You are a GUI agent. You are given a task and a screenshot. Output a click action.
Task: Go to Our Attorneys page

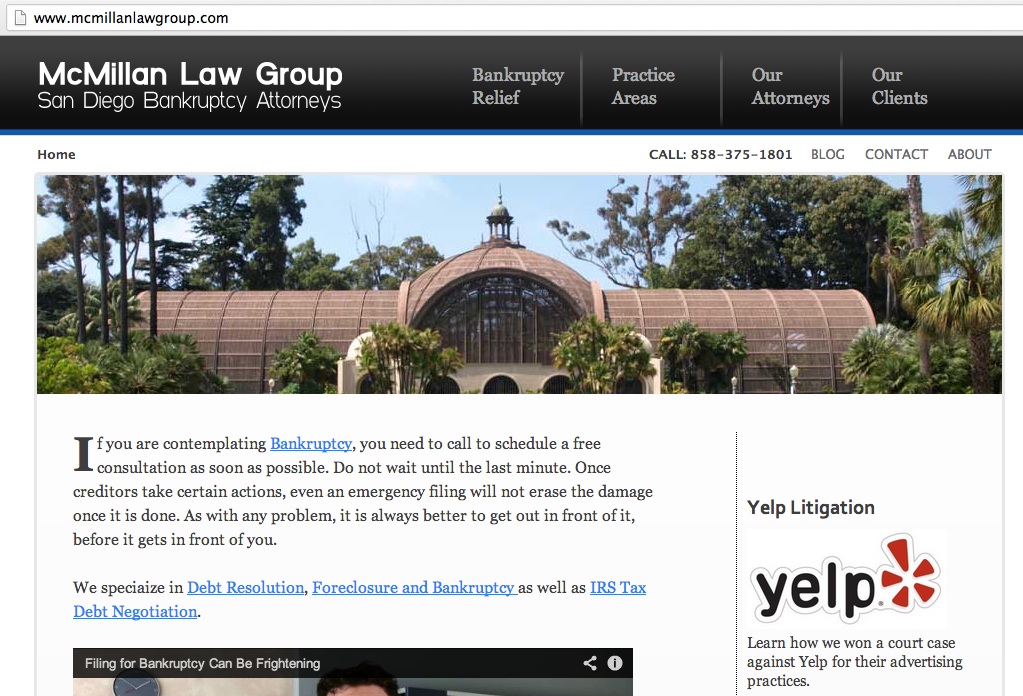click(790, 86)
